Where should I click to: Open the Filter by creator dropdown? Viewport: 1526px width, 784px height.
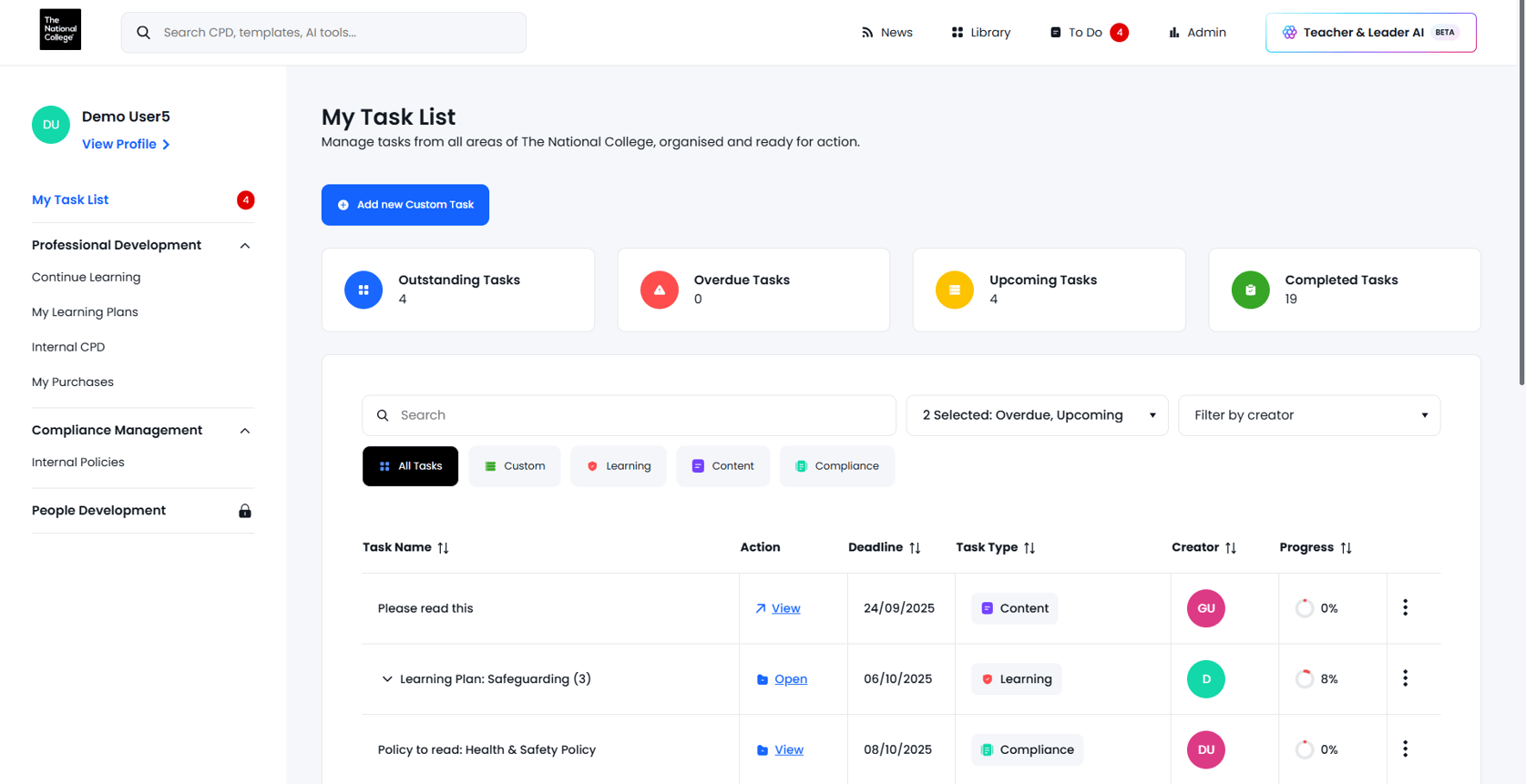tap(1308, 415)
